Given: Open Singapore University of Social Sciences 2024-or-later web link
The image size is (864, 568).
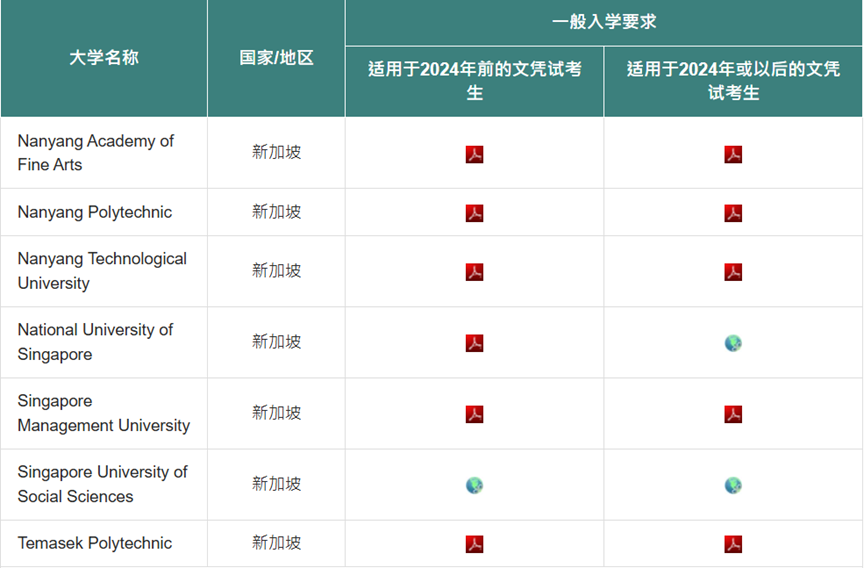Looking at the screenshot, I should point(733,485).
